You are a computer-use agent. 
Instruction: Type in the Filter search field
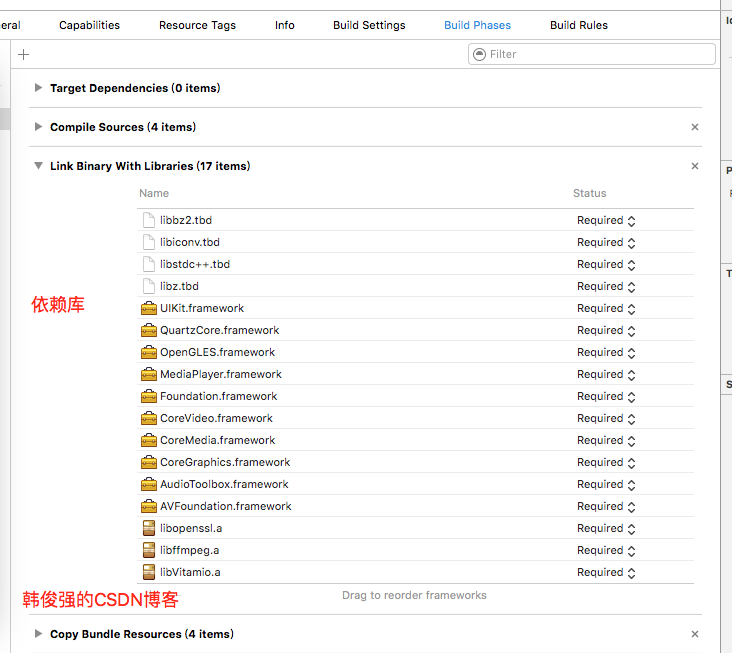point(600,54)
